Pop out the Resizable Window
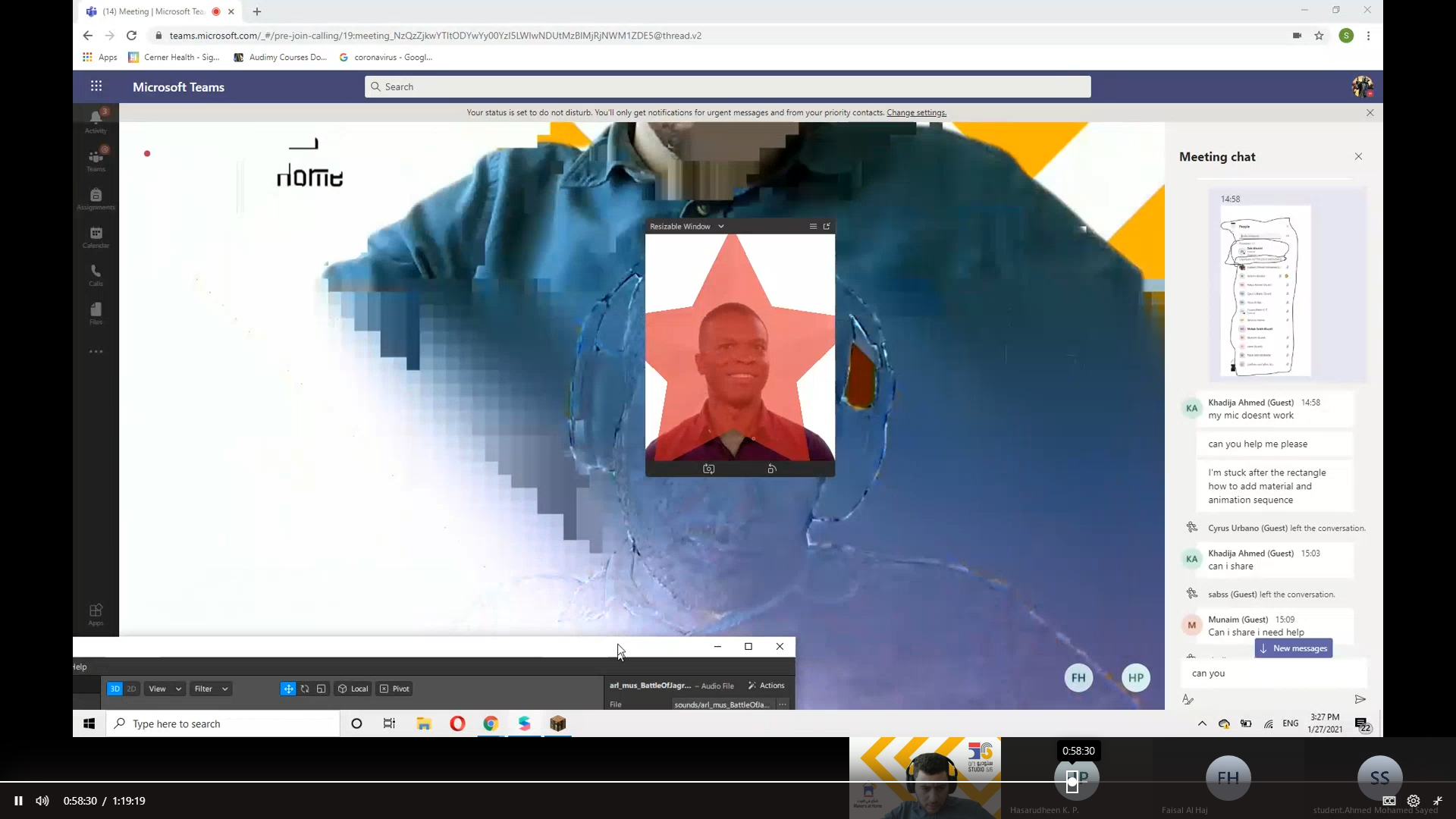 (827, 226)
